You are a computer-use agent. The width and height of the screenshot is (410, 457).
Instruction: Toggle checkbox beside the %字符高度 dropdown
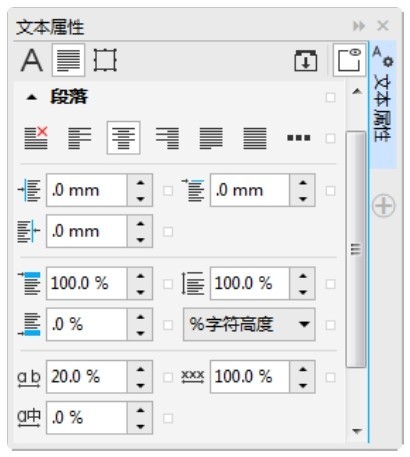click(x=330, y=325)
